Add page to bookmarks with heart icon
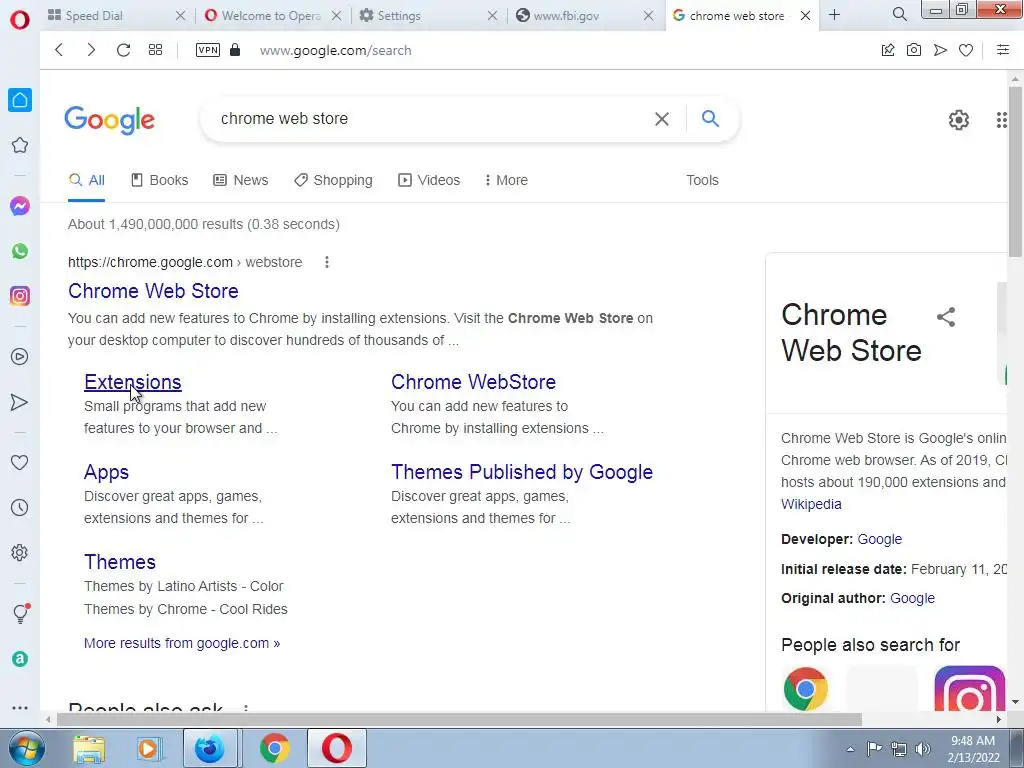 [x=966, y=50]
